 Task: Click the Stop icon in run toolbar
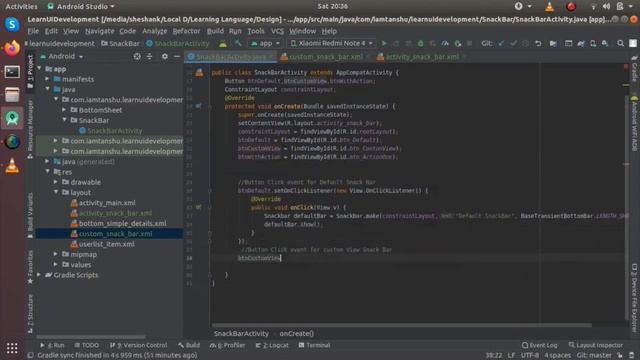coord(470,43)
